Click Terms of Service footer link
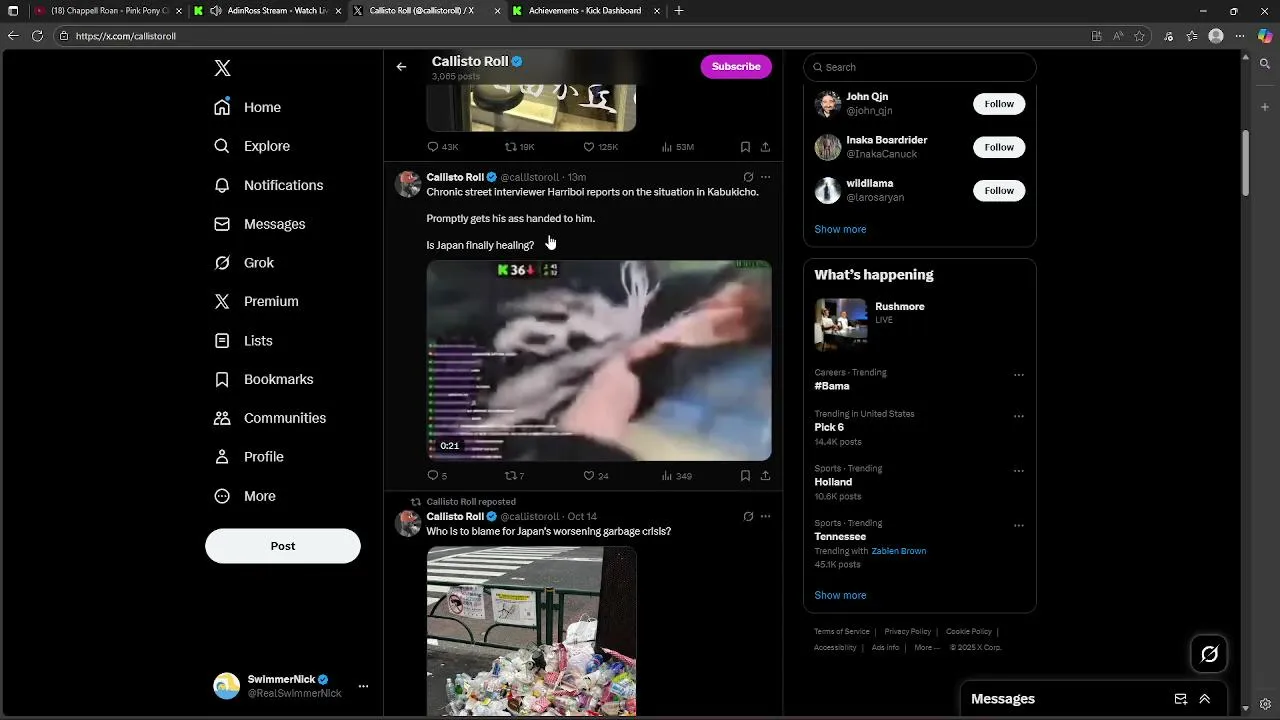This screenshot has height=720, width=1280. point(842,632)
